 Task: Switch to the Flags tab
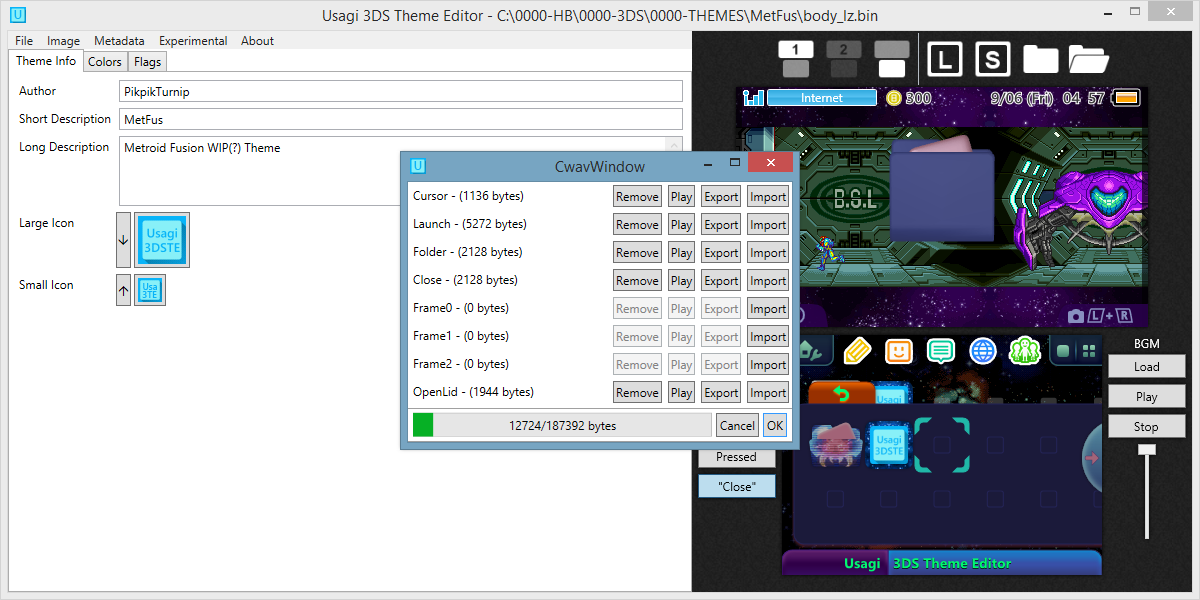pyautogui.click(x=147, y=62)
